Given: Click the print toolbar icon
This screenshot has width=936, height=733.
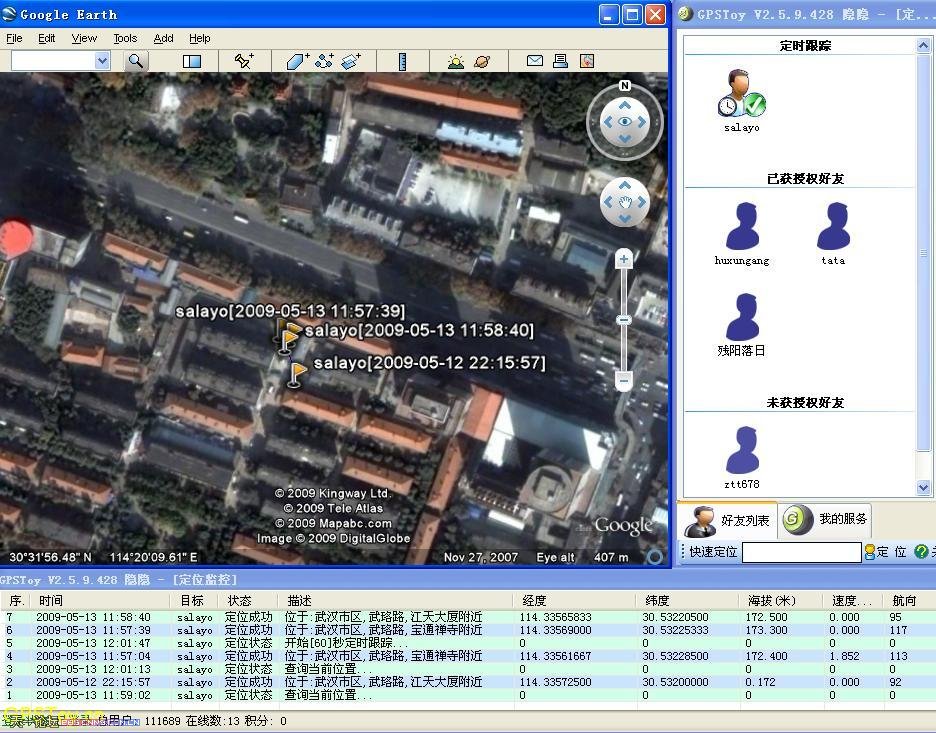Looking at the screenshot, I should tap(561, 60).
